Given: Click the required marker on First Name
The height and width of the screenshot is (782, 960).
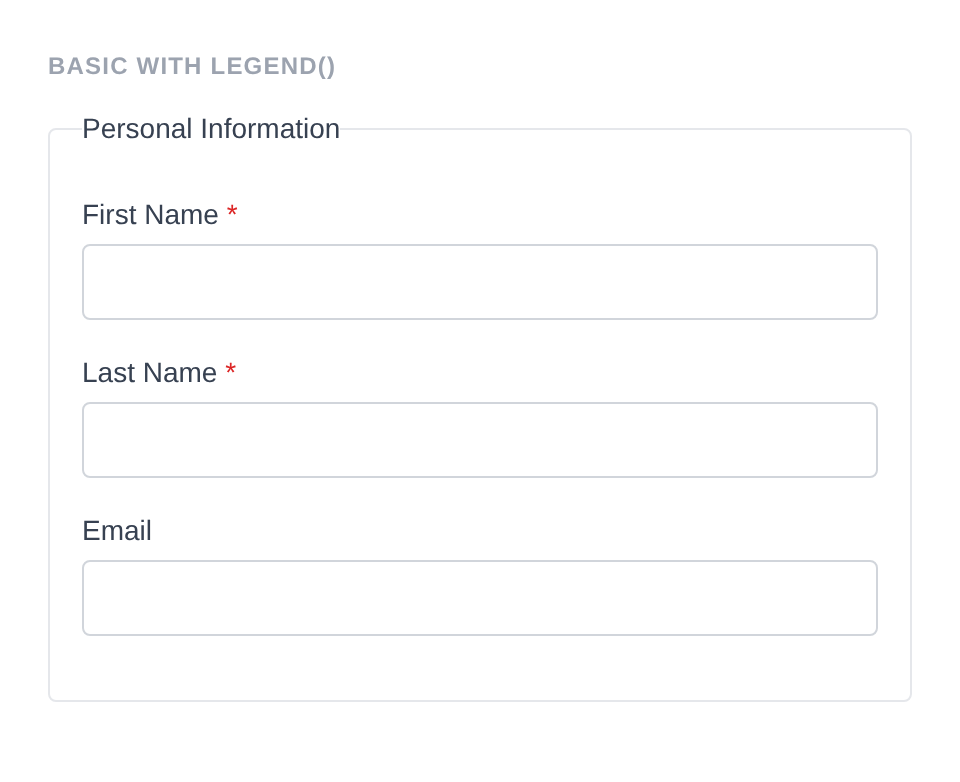Looking at the screenshot, I should tap(232, 214).
